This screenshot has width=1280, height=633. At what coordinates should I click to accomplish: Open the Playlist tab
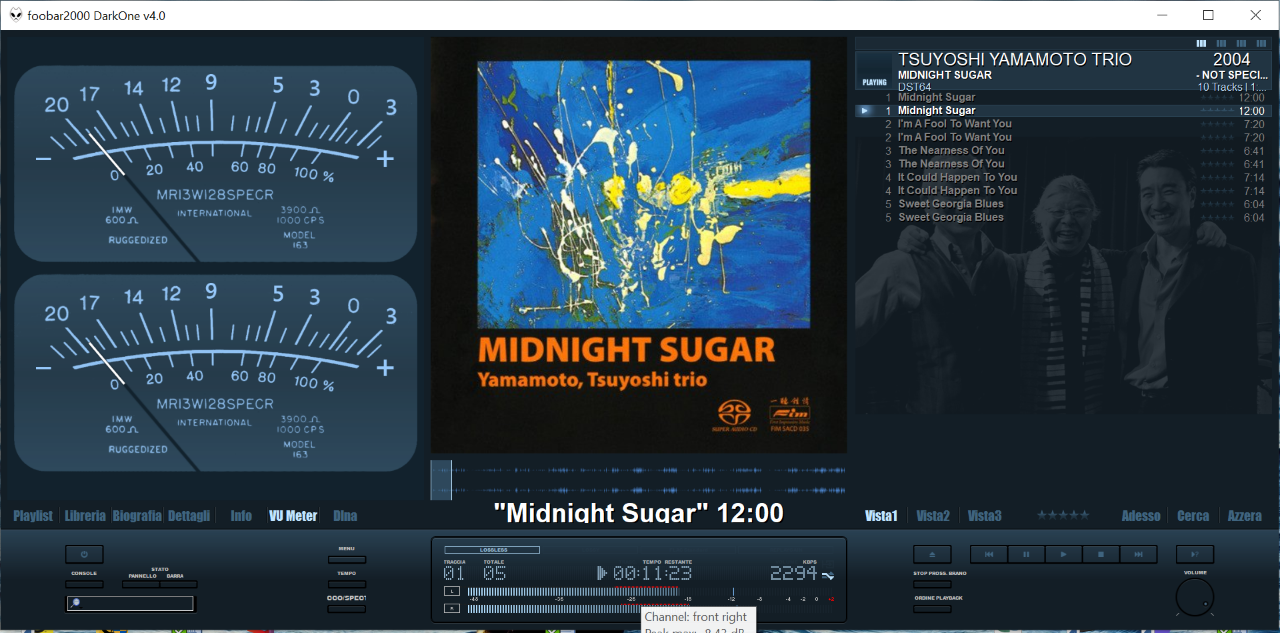(x=33, y=516)
